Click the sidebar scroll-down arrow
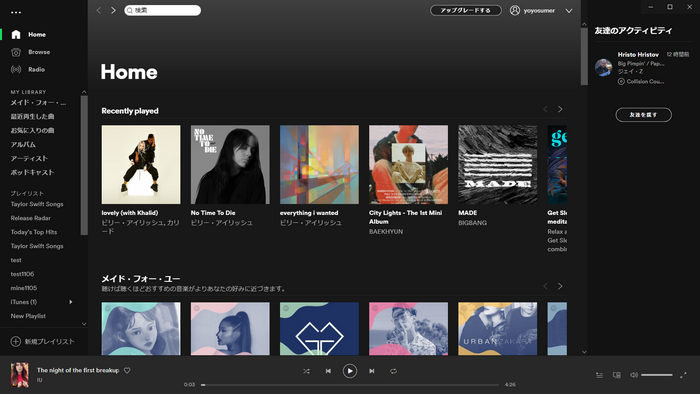The width and height of the screenshot is (700, 394). pyautogui.click(x=84, y=324)
